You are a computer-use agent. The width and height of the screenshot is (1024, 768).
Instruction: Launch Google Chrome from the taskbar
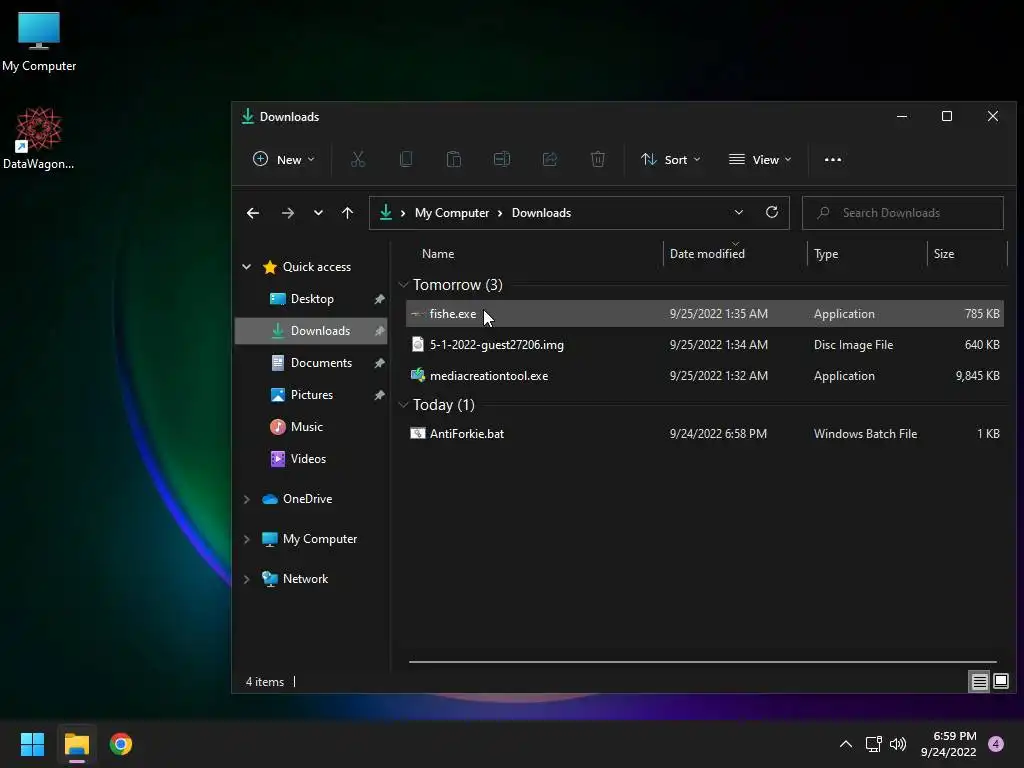click(121, 744)
